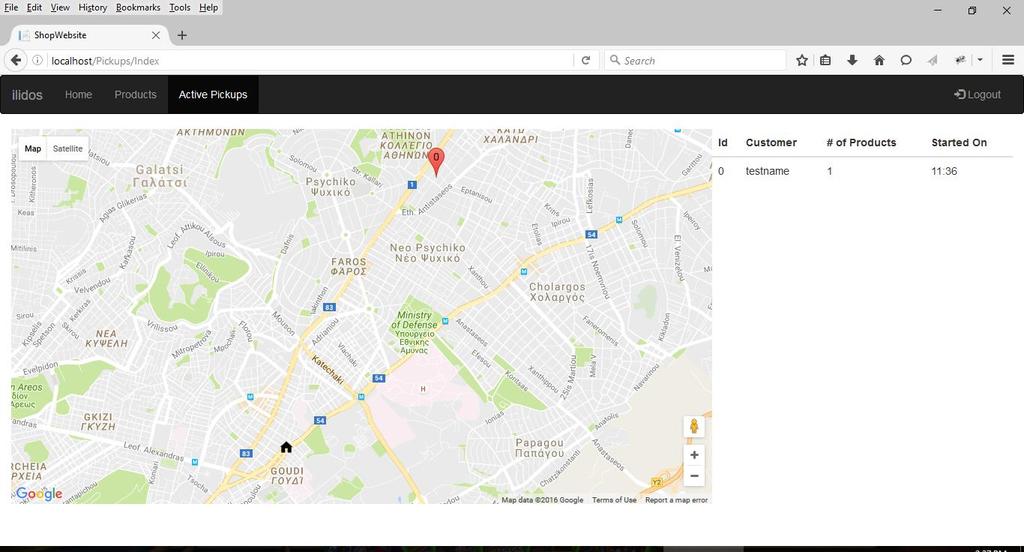Screen dimensions: 1024x552
Task: Click into the address bar URL
Action: tap(310, 60)
